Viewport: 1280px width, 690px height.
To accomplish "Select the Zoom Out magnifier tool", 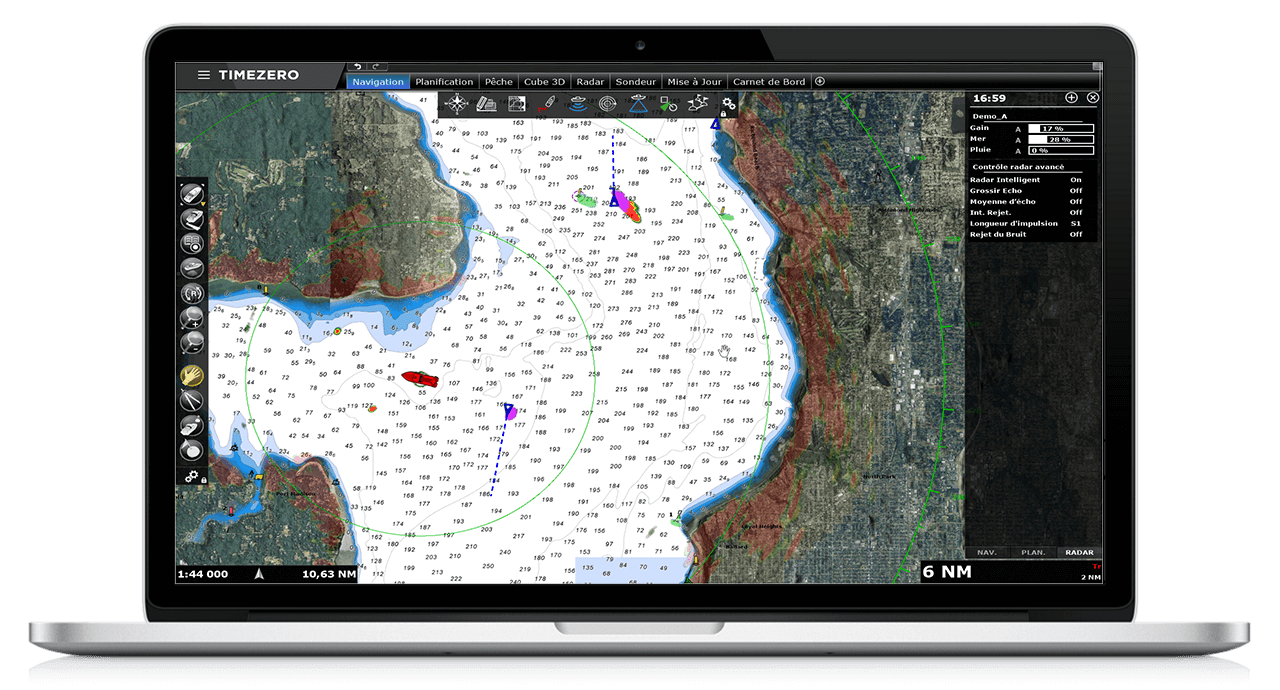I will click(192, 343).
